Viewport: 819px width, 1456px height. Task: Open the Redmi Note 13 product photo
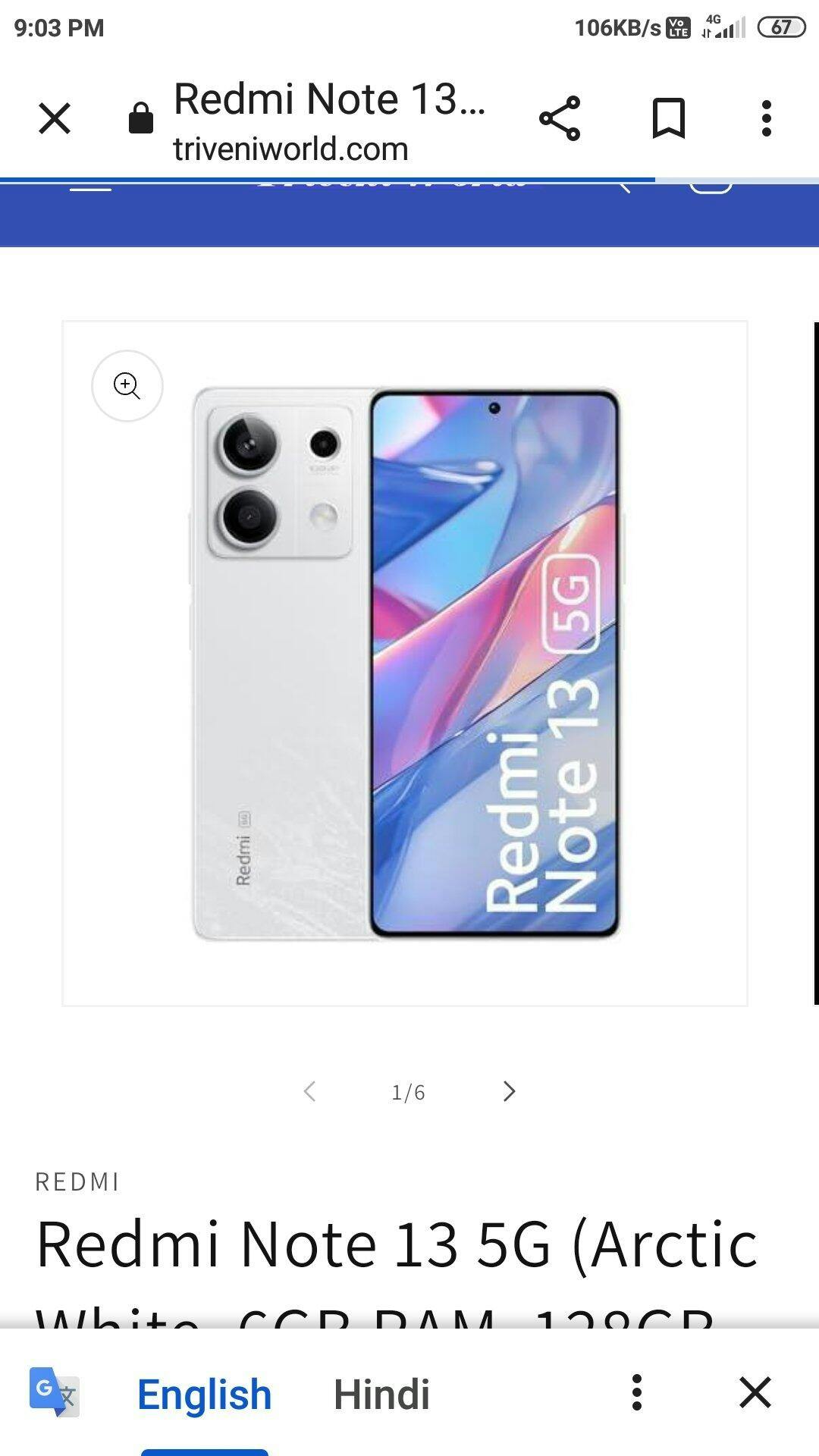[x=405, y=664]
